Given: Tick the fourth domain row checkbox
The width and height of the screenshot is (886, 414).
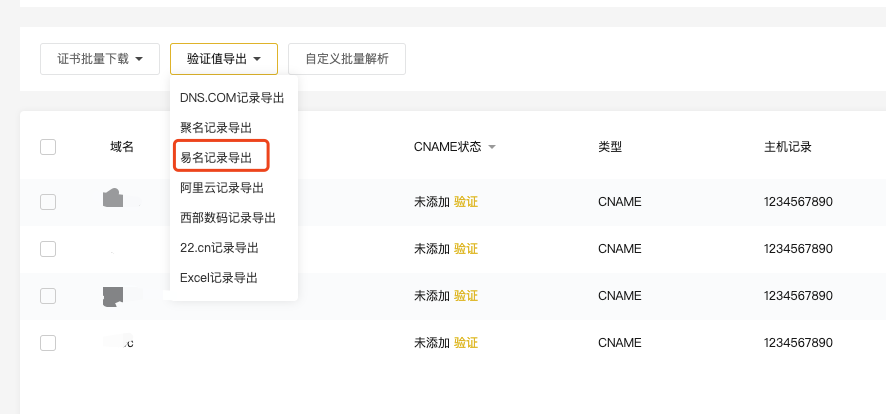Looking at the screenshot, I should click(x=48, y=343).
